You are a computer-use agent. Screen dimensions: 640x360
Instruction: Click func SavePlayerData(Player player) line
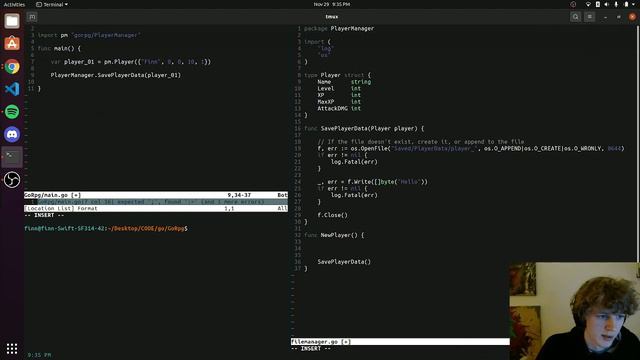pos(364,128)
